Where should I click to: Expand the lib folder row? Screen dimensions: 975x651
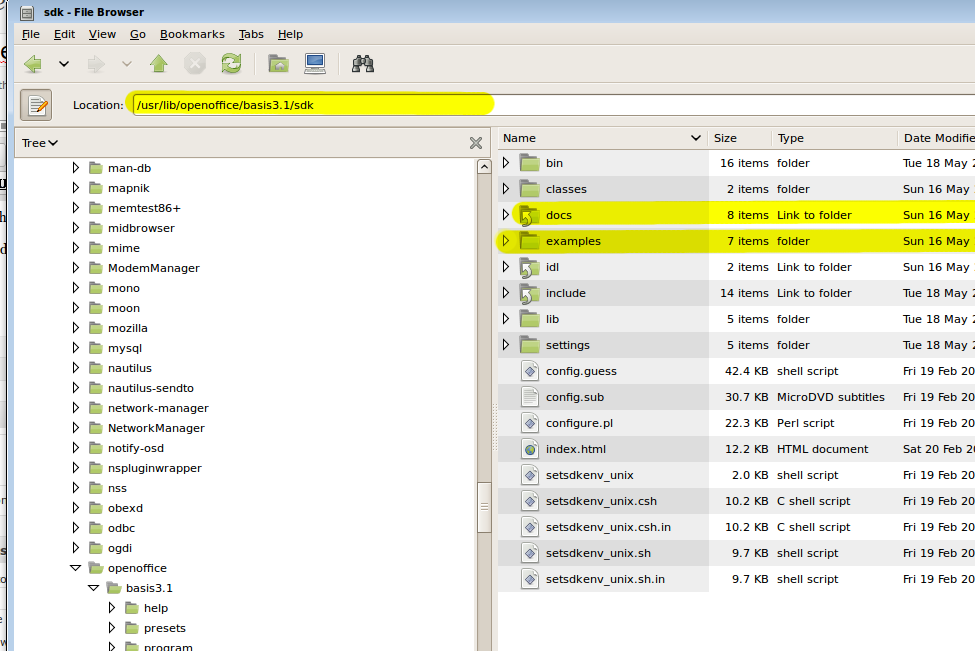tap(506, 319)
